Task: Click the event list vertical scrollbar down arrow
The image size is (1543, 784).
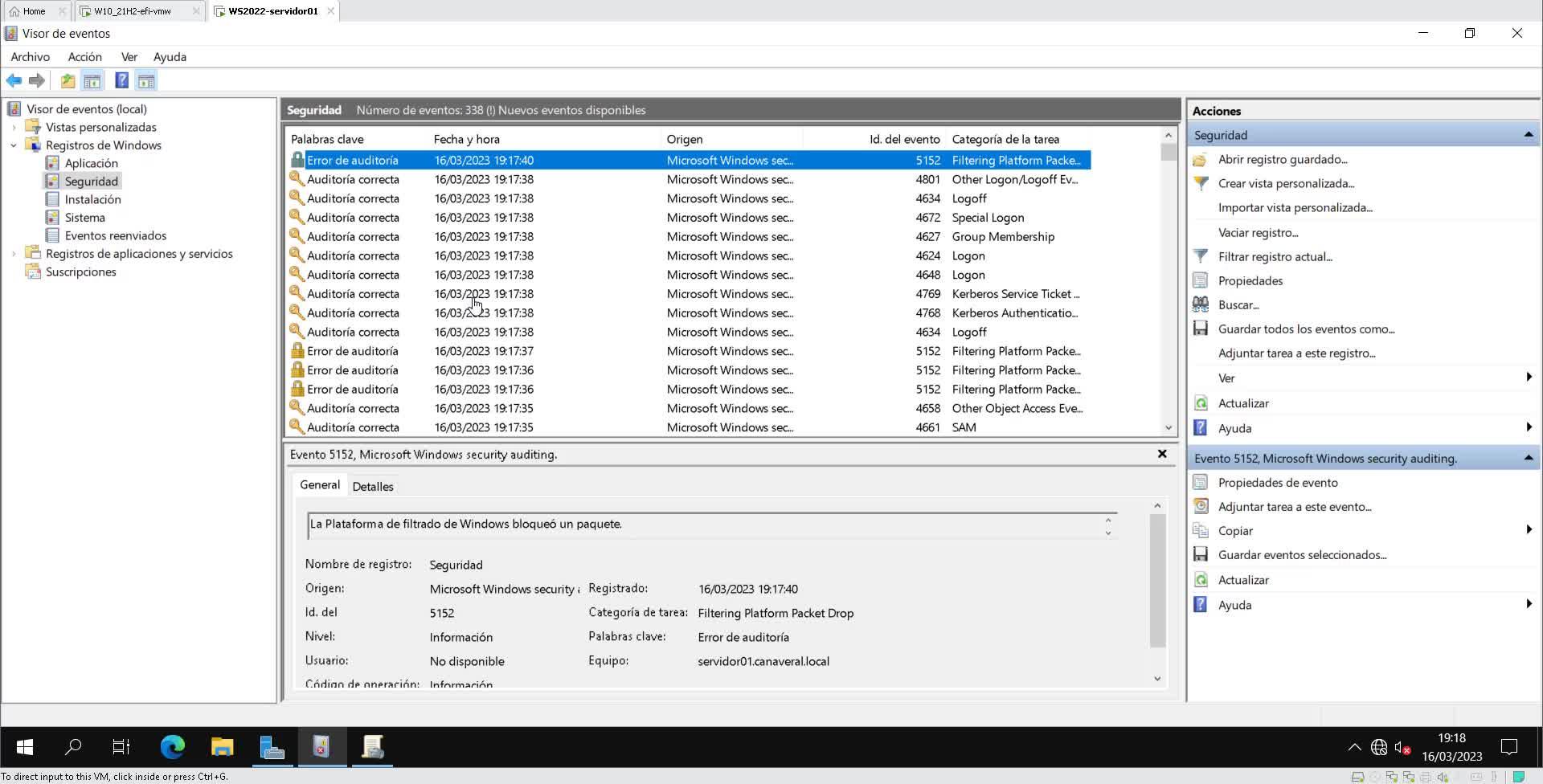Action: (1169, 427)
